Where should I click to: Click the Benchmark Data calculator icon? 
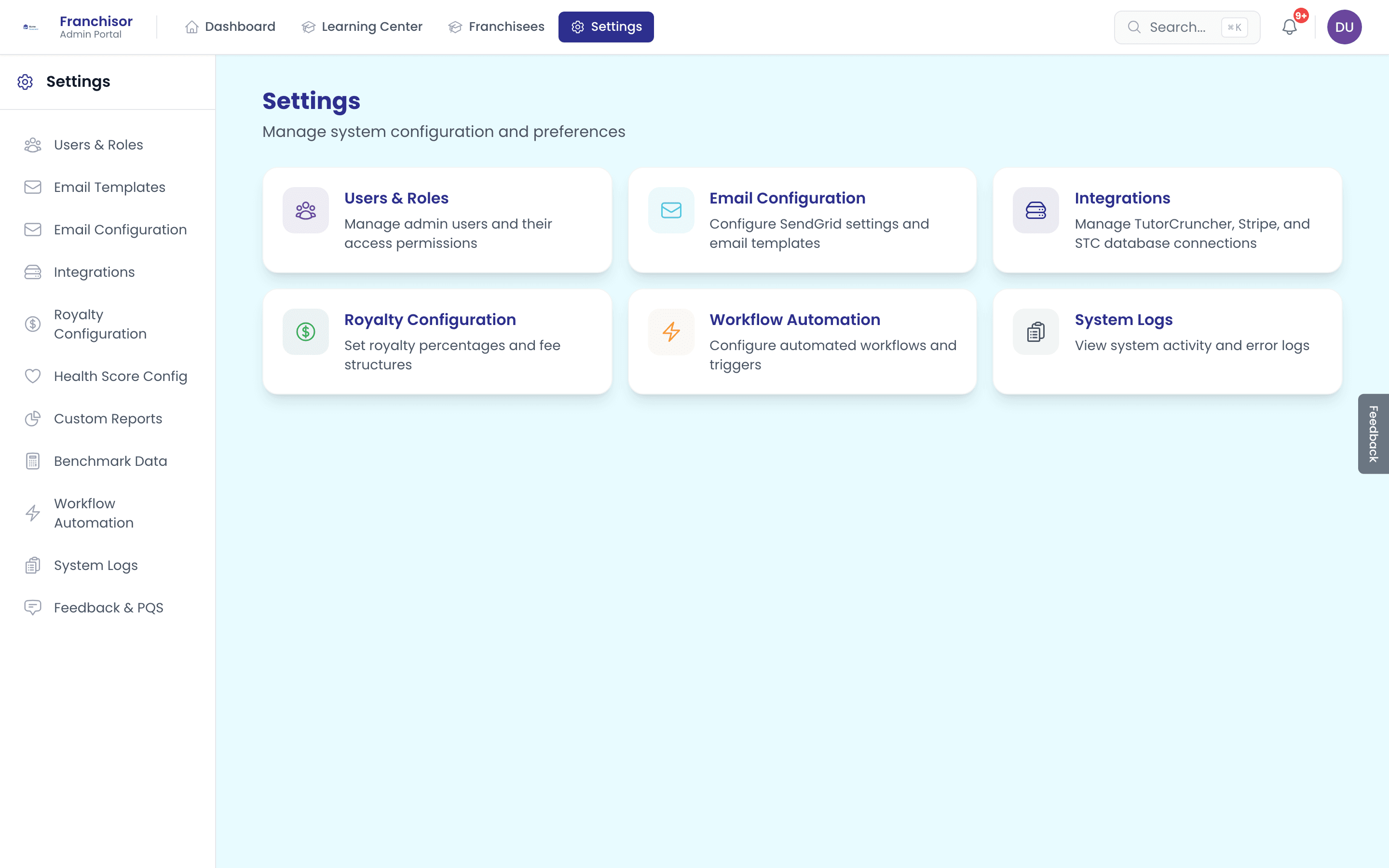[x=33, y=461]
